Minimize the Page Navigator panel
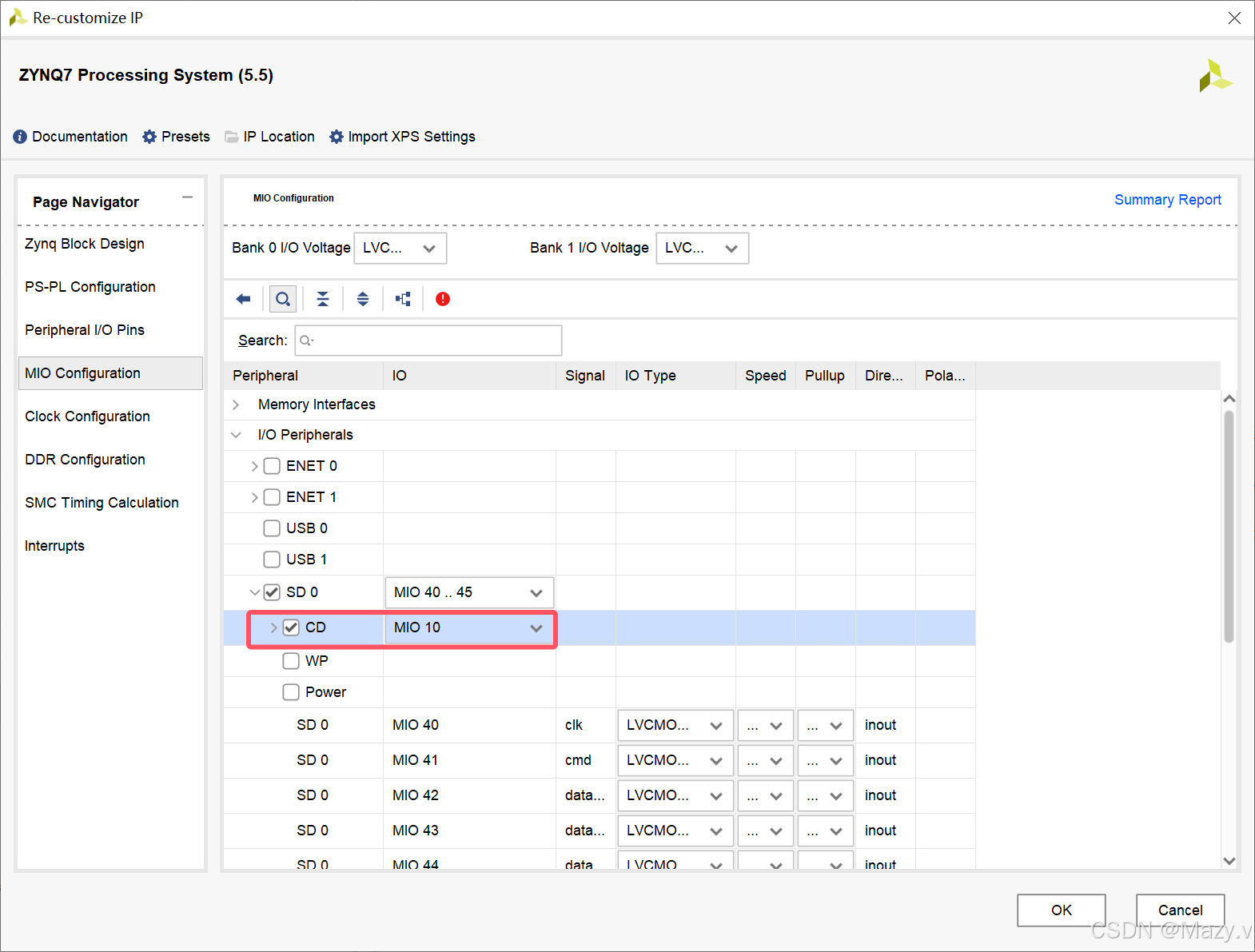 coord(187,197)
